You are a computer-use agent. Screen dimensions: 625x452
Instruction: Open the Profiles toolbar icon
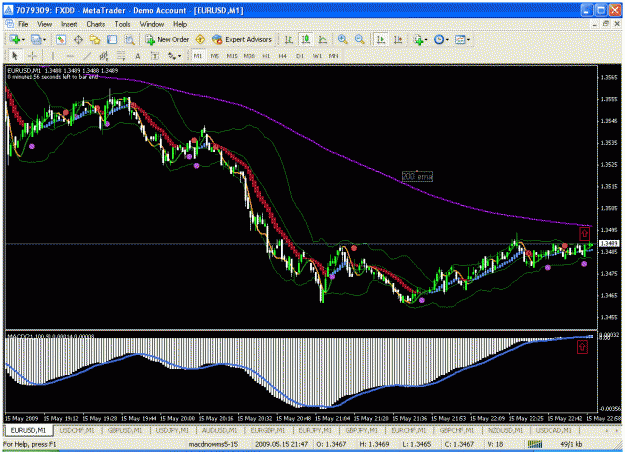pyautogui.click(x=36, y=39)
